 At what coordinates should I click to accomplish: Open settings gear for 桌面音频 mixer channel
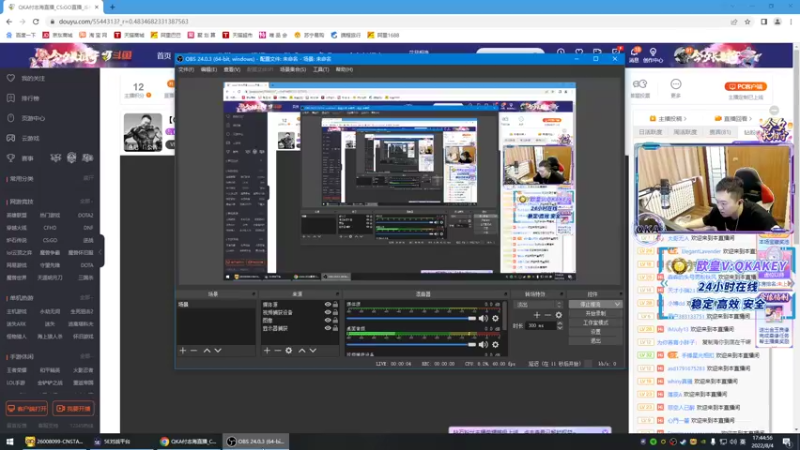click(495, 344)
